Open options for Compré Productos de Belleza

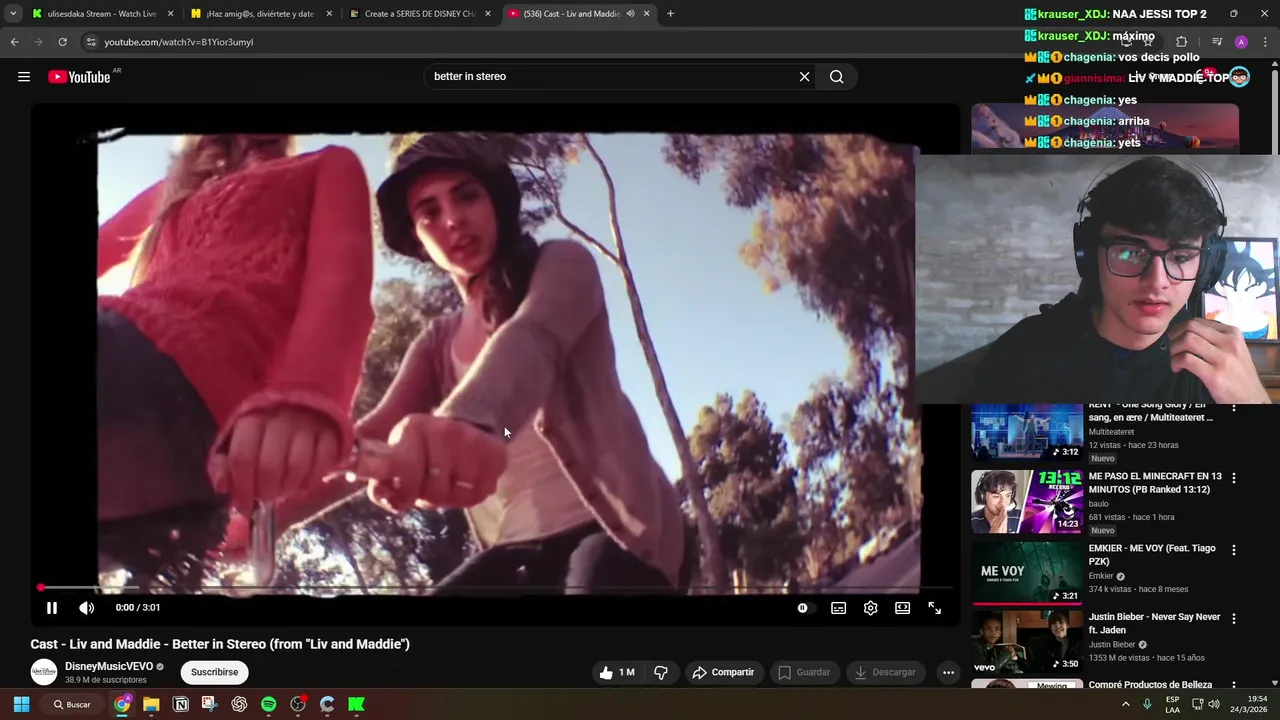click(1234, 685)
